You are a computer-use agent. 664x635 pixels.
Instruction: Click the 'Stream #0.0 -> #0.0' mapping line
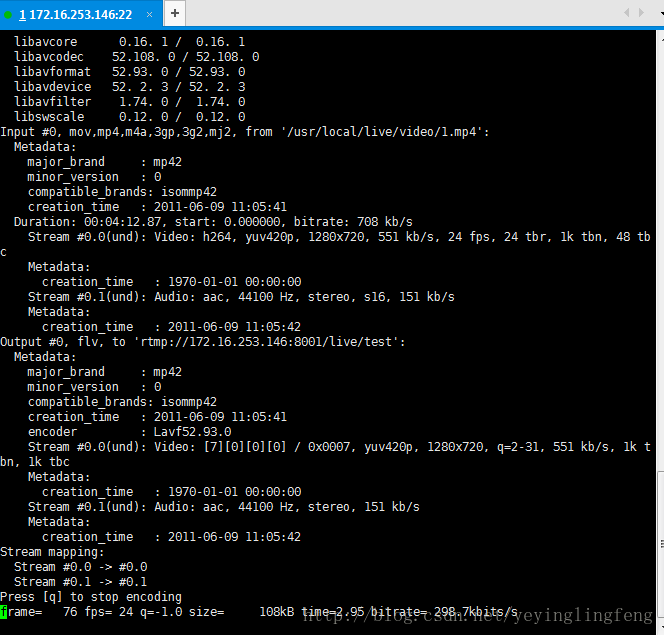[x=80, y=567]
